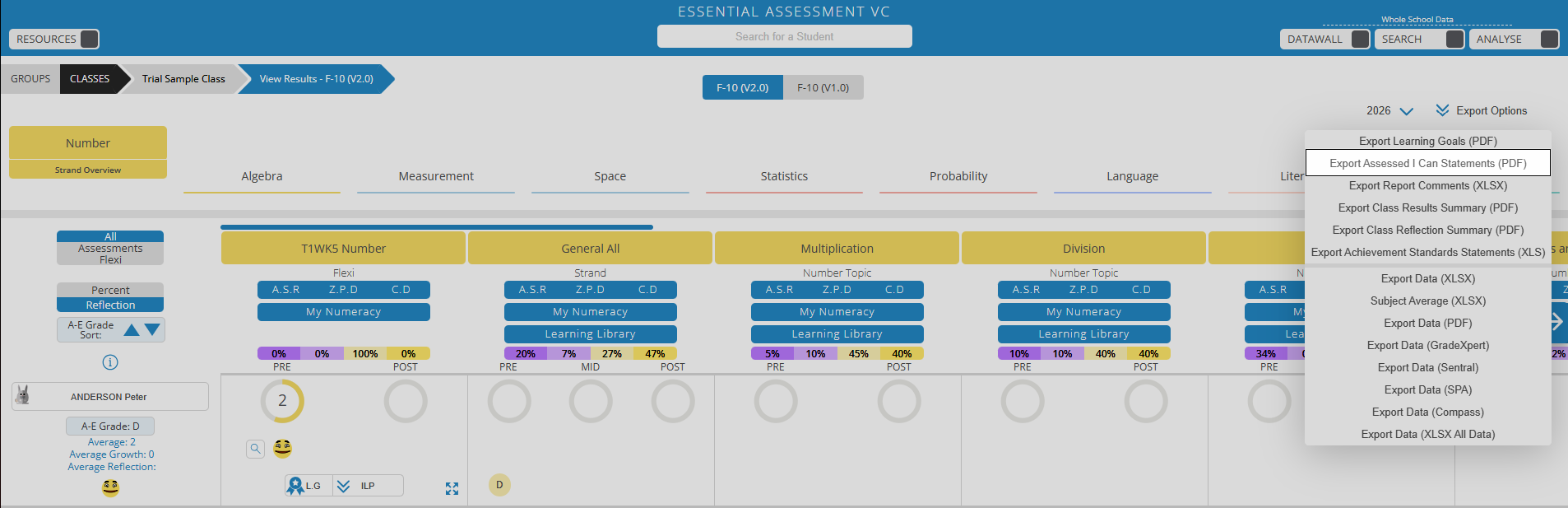
Task: Toggle the RESOURCES switch
Action: click(90, 39)
